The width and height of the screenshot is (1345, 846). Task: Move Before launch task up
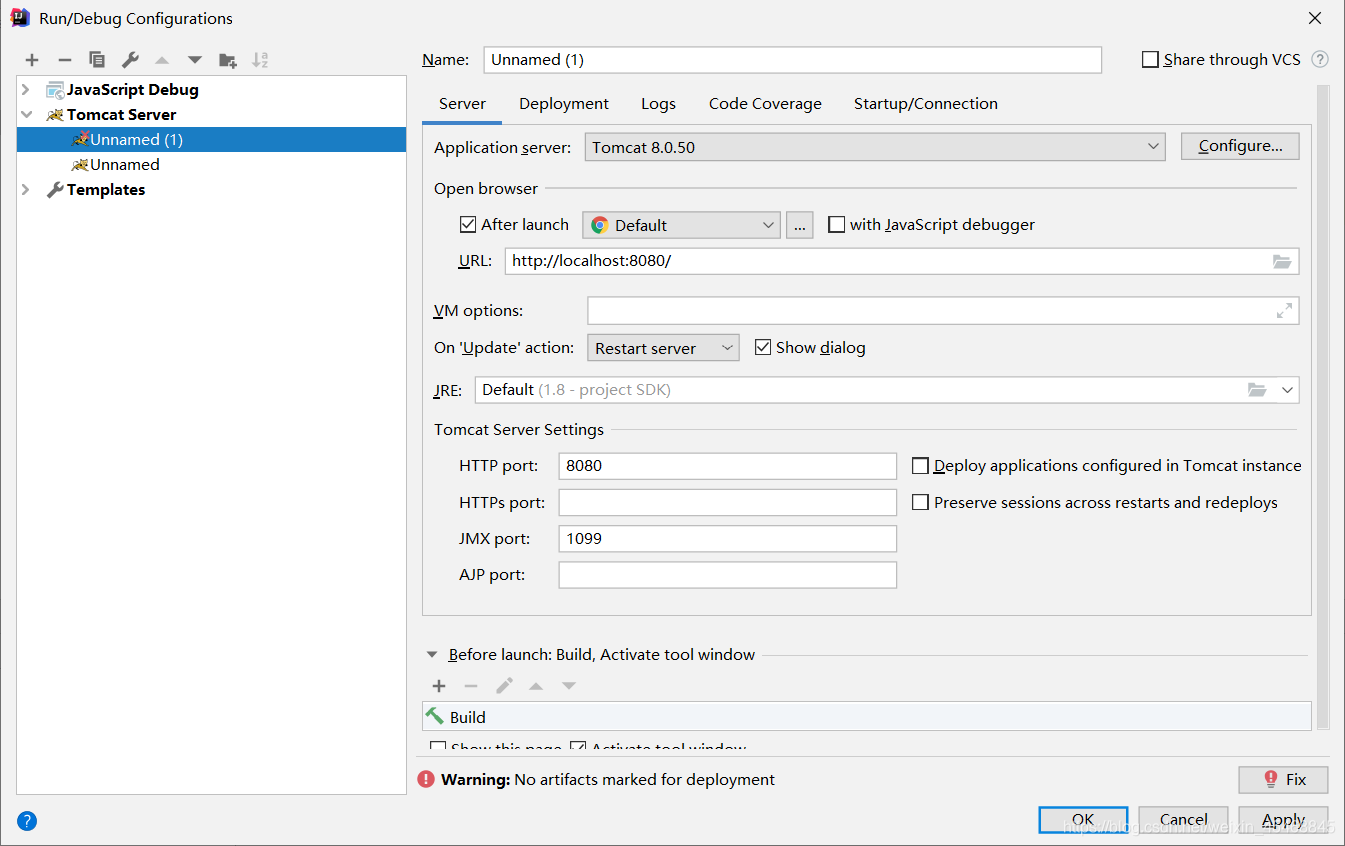[x=536, y=686]
